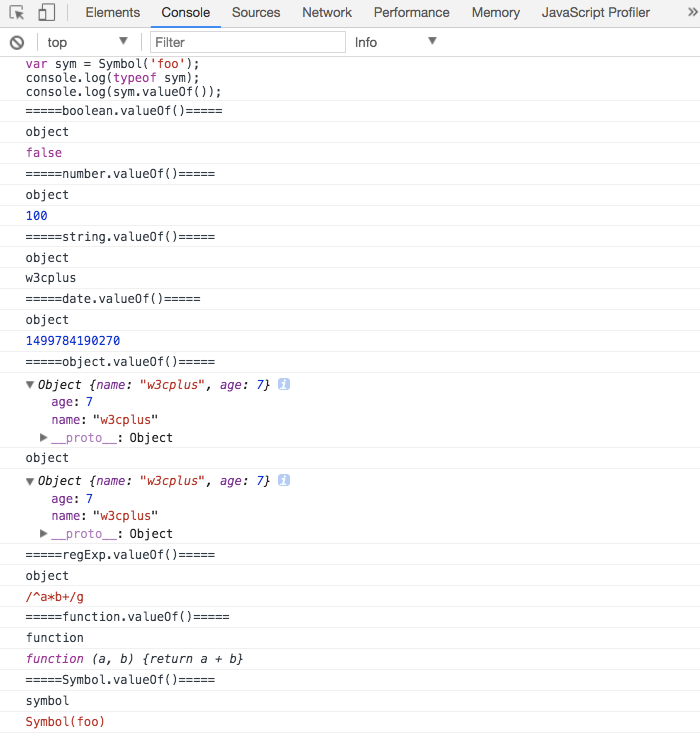Image resolution: width=700 pixels, height=736 pixels.
Task: Clear the console with the ban icon
Action: pos(17,43)
